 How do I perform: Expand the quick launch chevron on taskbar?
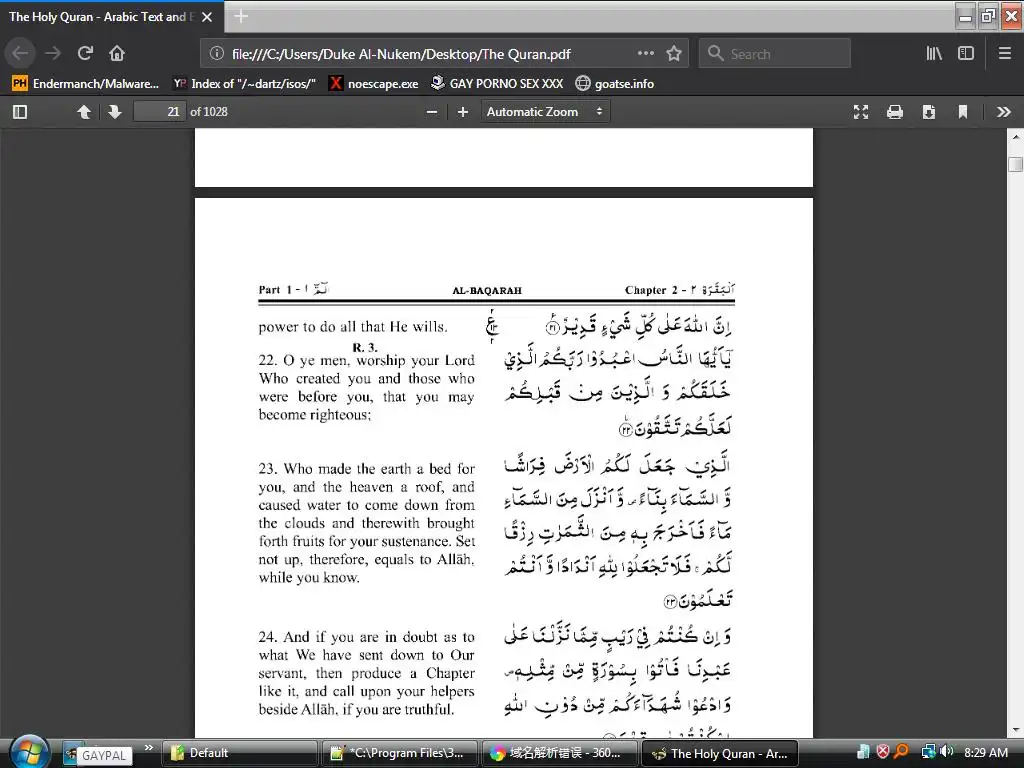pos(149,747)
